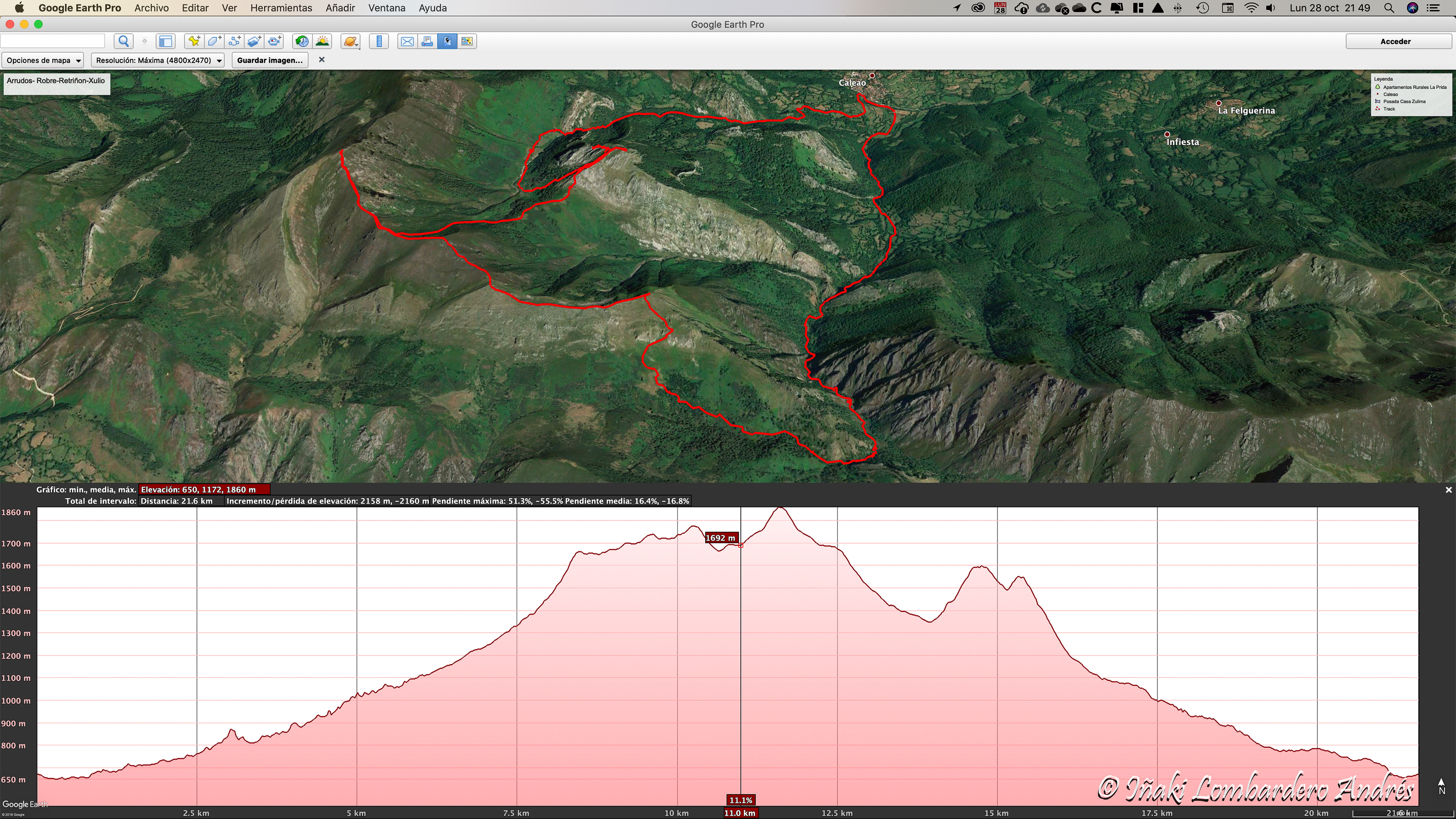Toggle sunlight across landscape icon
Image resolution: width=1456 pixels, height=819 pixels.
tap(323, 41)
